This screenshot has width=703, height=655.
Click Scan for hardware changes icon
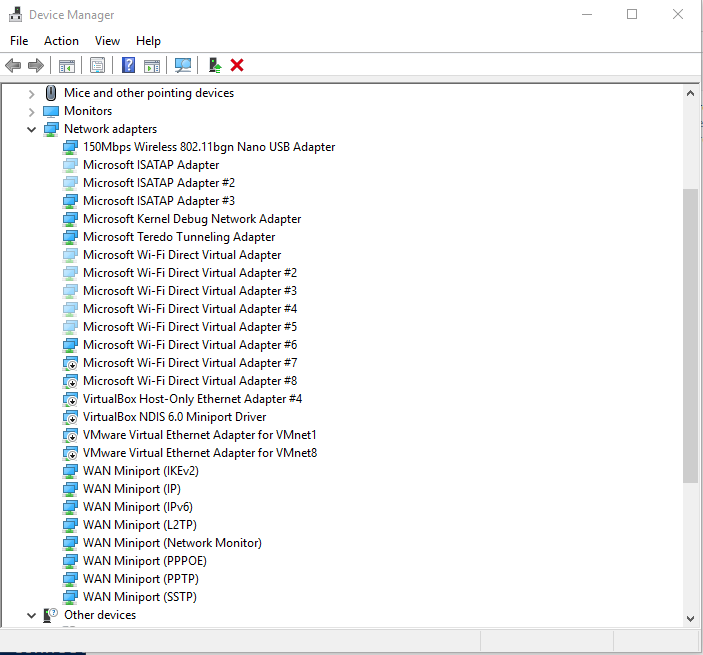tap(183, 65)
